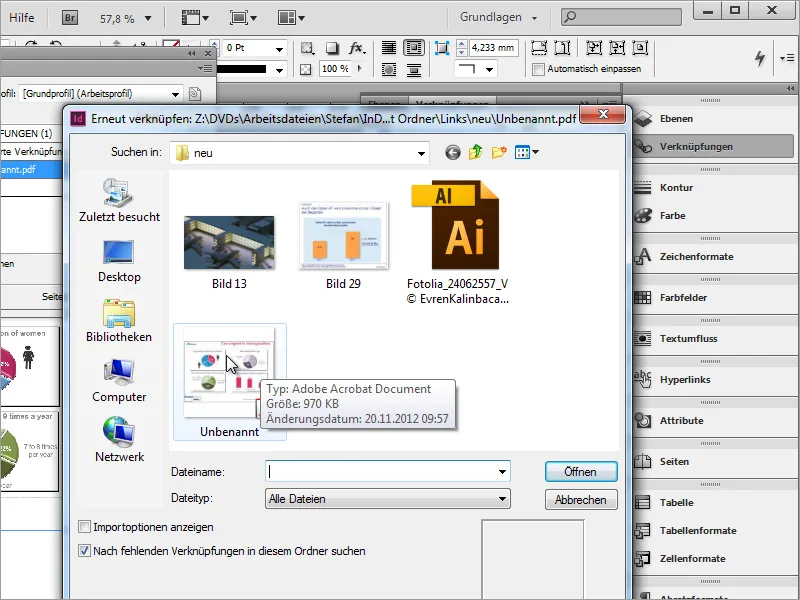Screen dimensions: 800x600
Task: Go to Bibliotheken location in sidebar
Action: tap(119, 321)
